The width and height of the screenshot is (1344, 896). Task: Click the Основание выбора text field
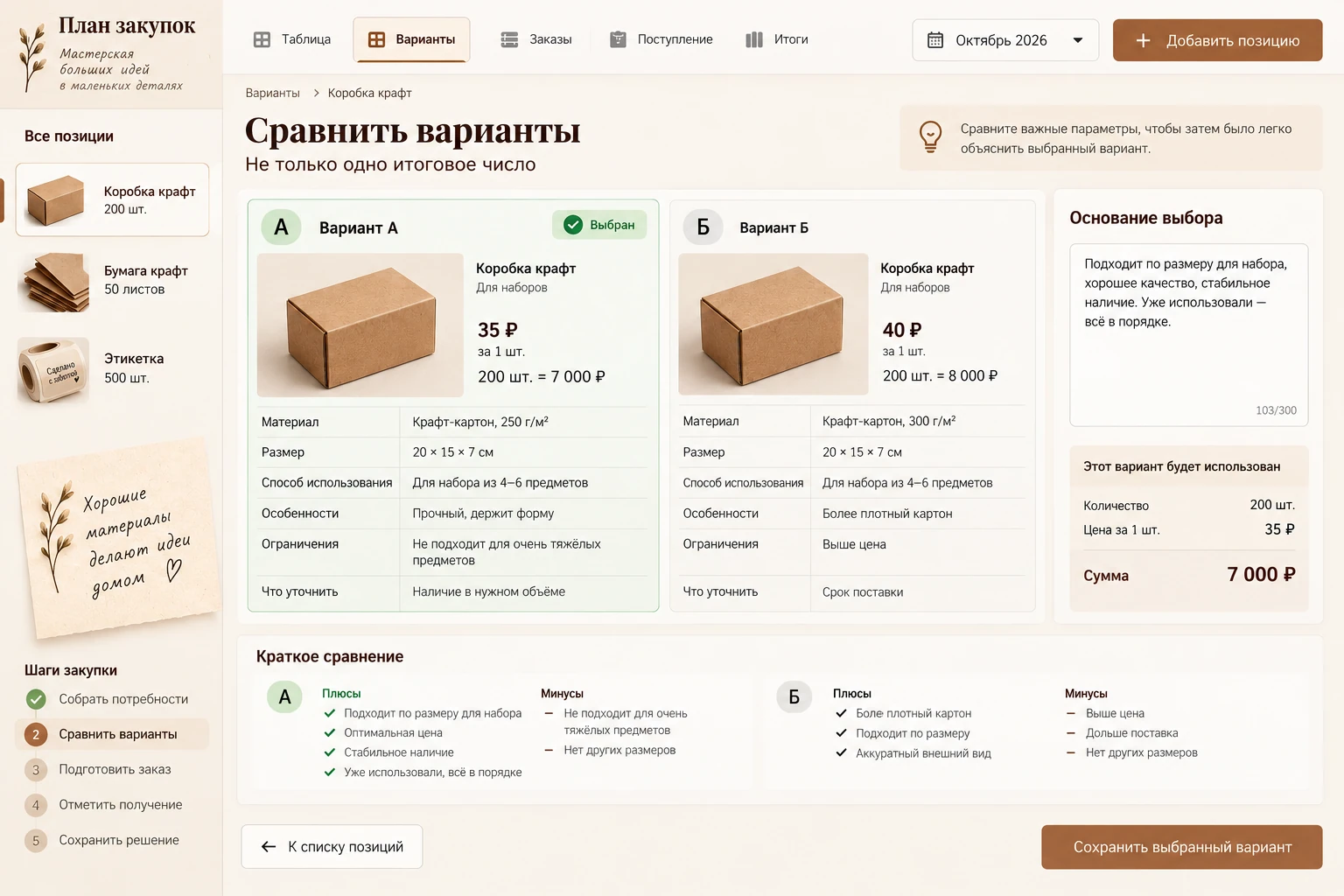pyautogui.click(x=1189, y=335)
